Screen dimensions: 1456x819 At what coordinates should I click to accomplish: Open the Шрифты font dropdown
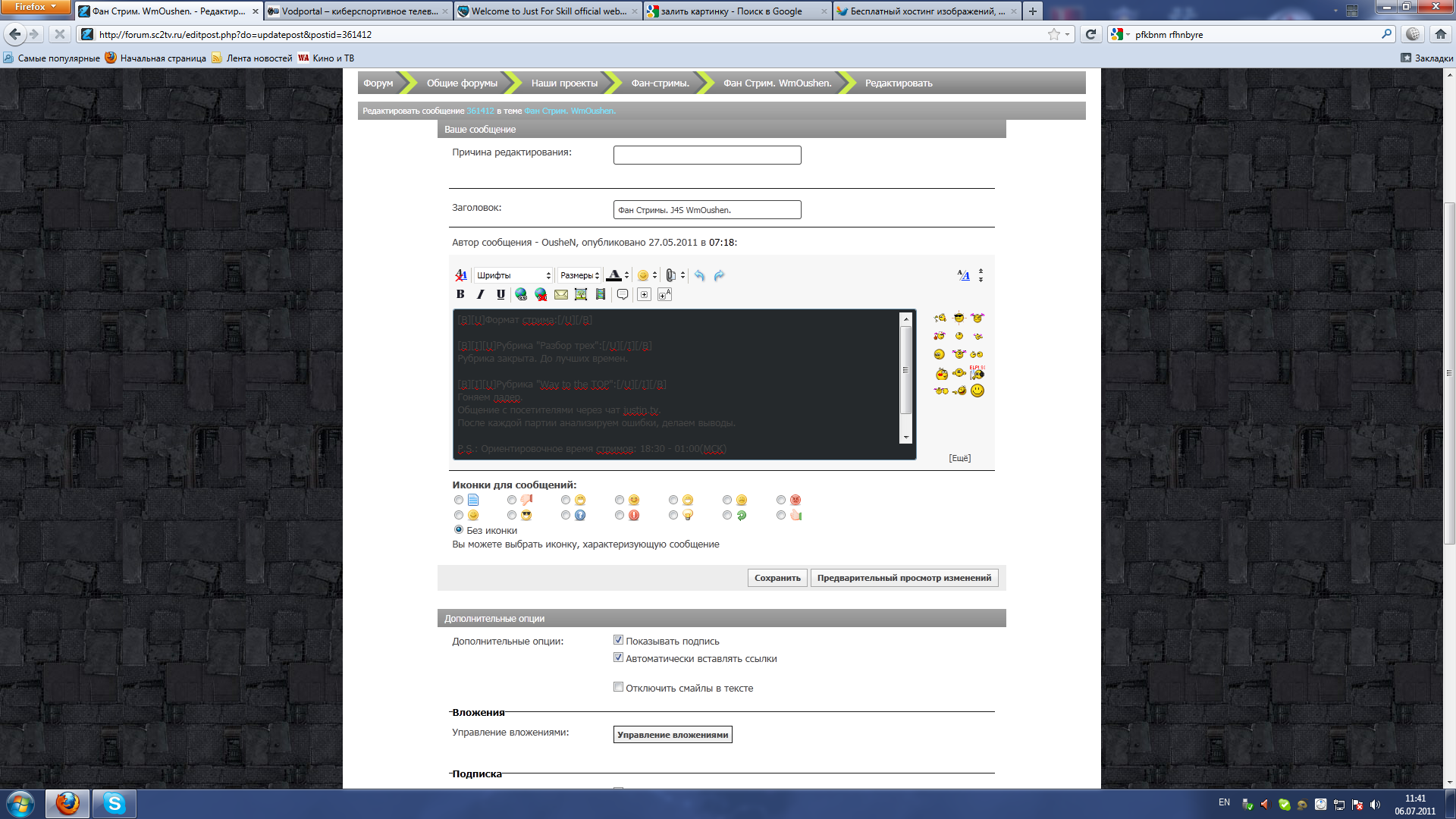(513, 275)
